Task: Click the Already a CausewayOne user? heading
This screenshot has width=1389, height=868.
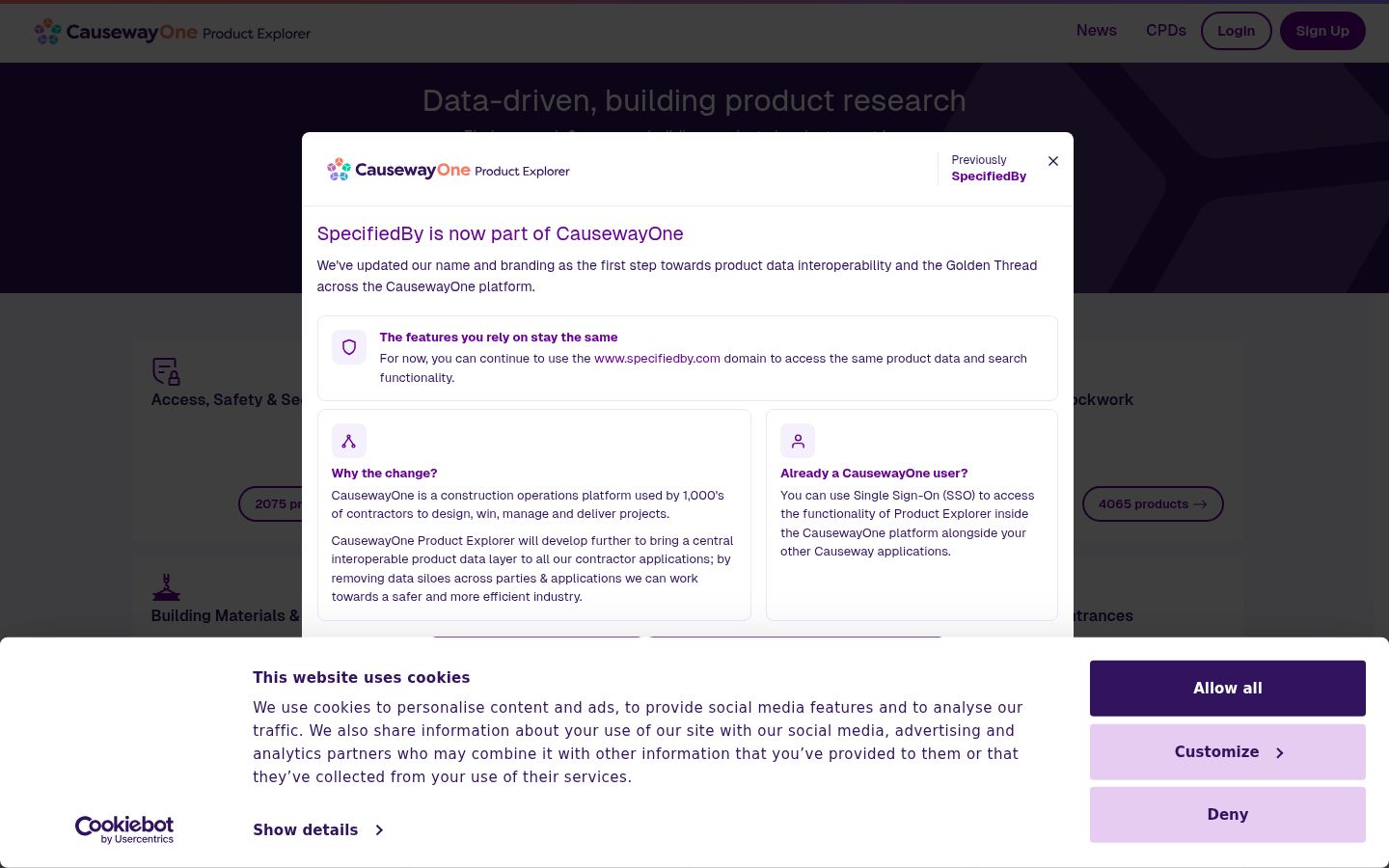Action: 874,474
